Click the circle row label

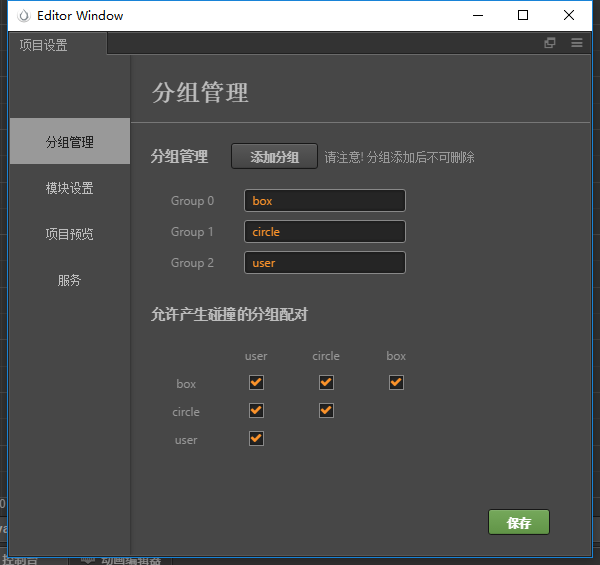186,412
